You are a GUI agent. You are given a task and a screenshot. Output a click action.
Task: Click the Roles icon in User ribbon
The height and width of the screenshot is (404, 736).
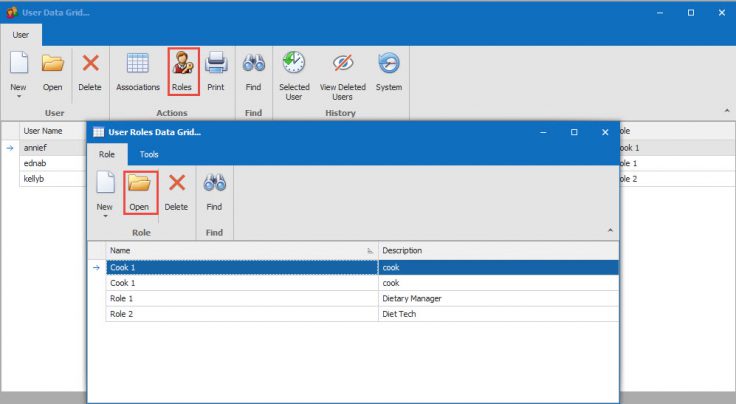181,71
